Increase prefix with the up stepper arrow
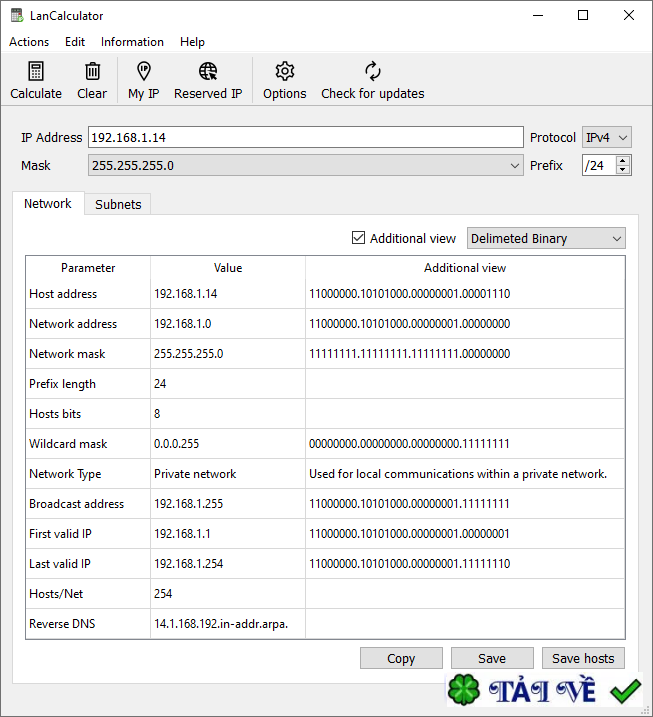653x717 pixels. point(624,160)
